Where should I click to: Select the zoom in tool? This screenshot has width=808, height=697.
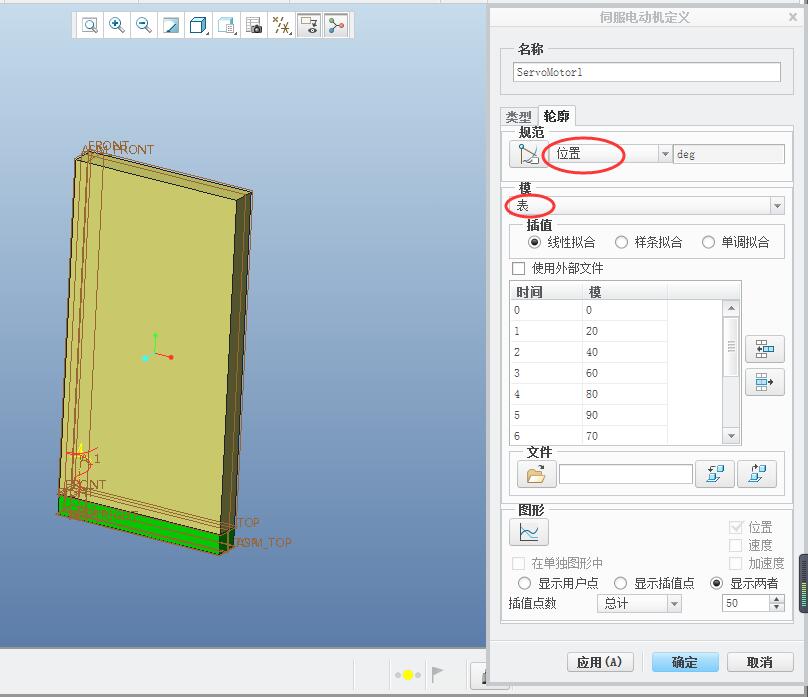(117, 25)
